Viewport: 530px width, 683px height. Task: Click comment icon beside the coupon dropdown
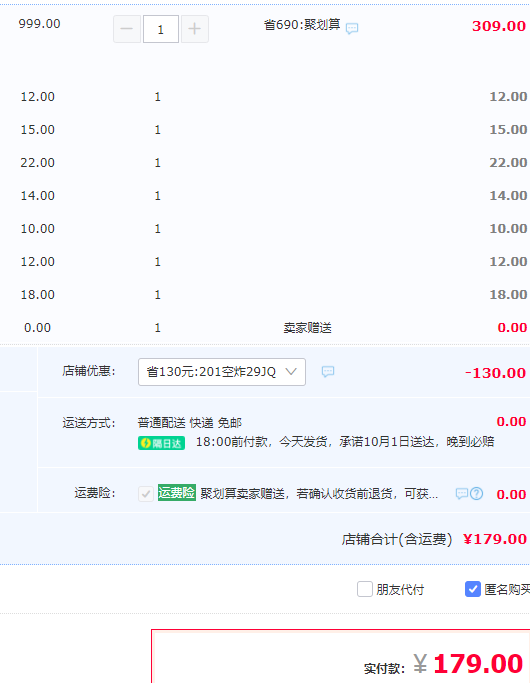[x=328, y=372]
